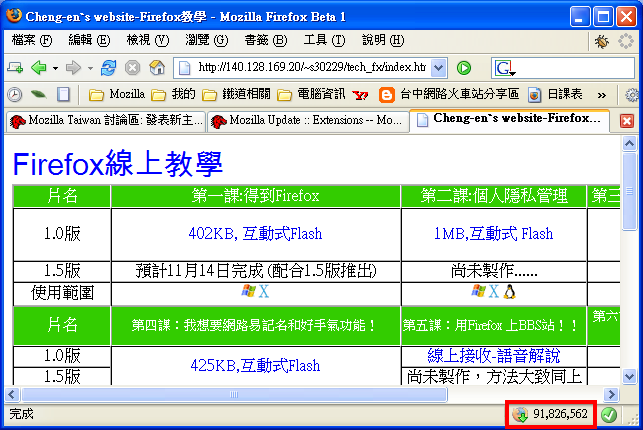Screen dimensions: 643x430
Task: Open 台中網路火車站分享區 bookmark
Action: [x=449, y=95]
